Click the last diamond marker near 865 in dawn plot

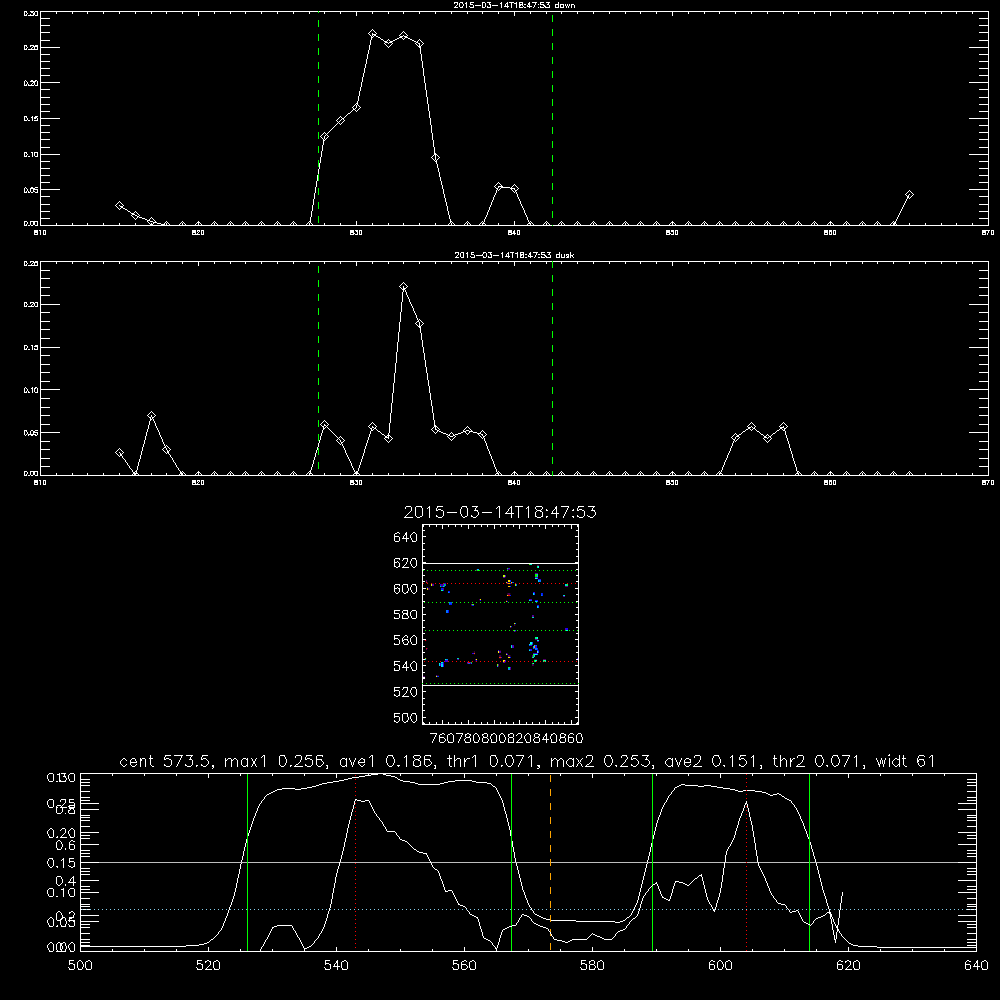(909, 195)
